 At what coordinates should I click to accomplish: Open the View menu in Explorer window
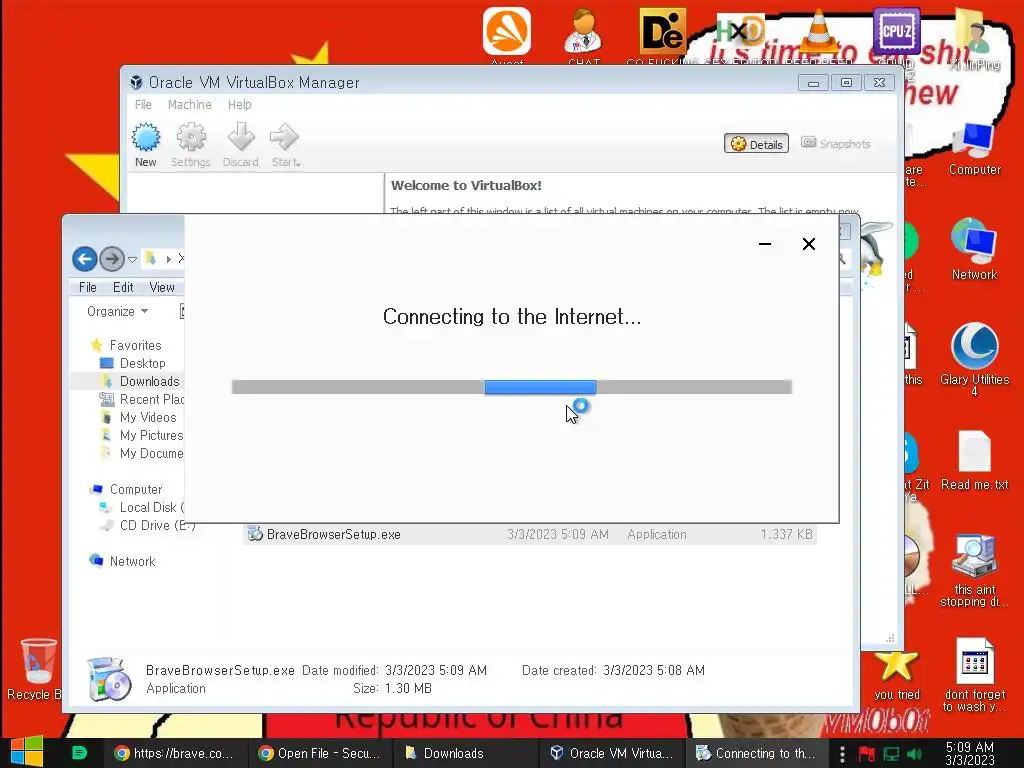[162, 287]
